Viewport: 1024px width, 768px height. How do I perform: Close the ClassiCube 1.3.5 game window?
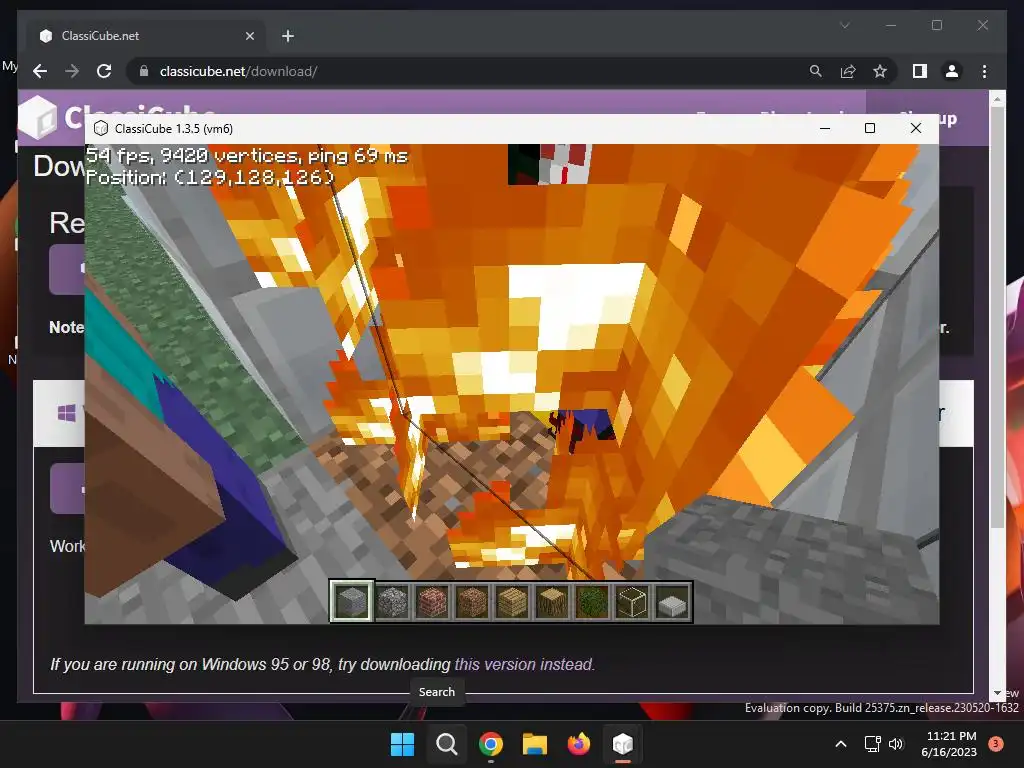[x=916, y=129]
